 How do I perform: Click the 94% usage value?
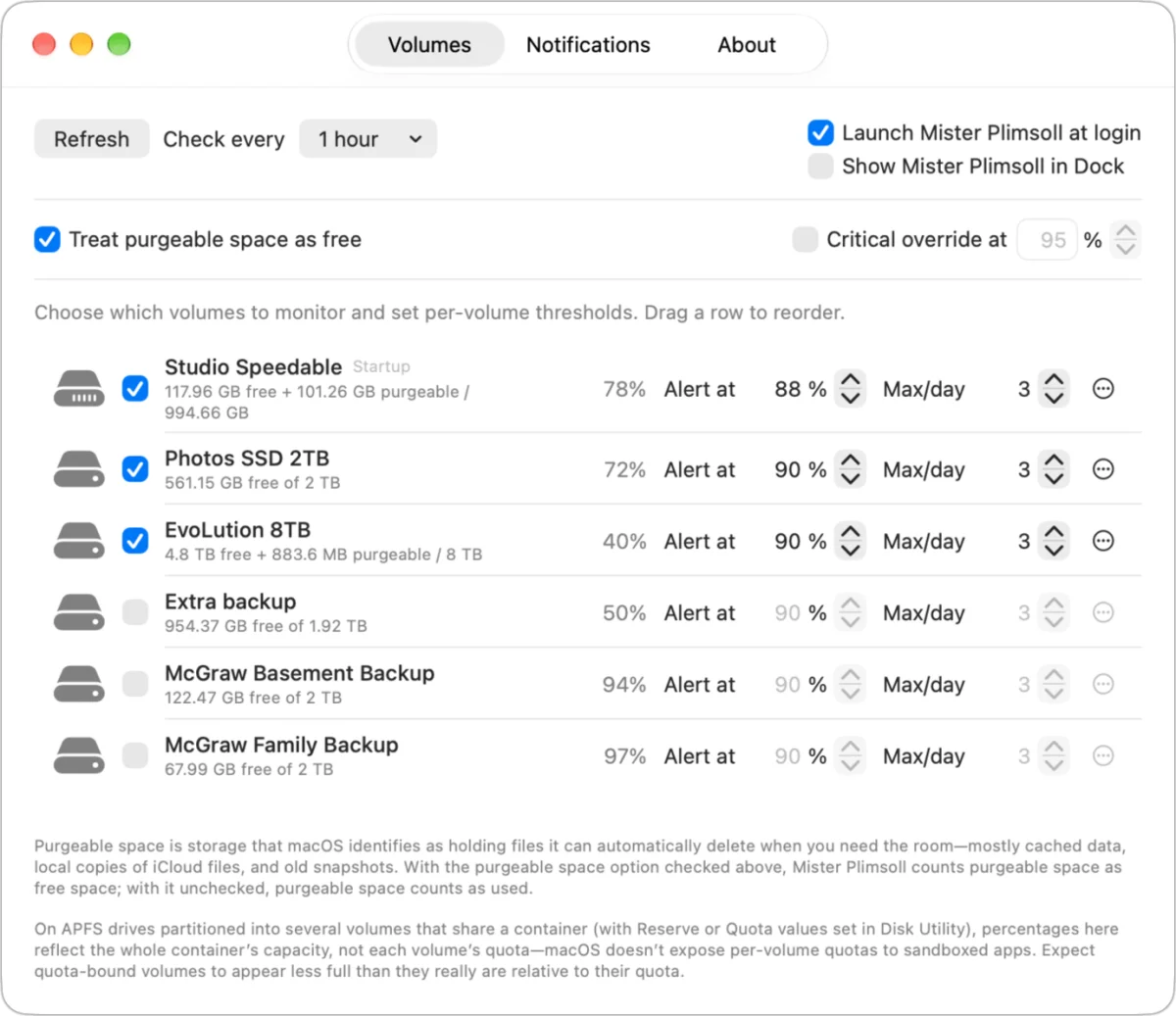[x=624, y=684]
